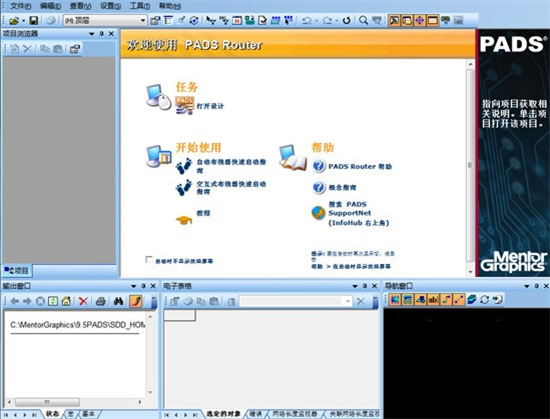Click the home icon in output window
The height and width of the screenshot is (419, 550).
[x=66, y=301]
